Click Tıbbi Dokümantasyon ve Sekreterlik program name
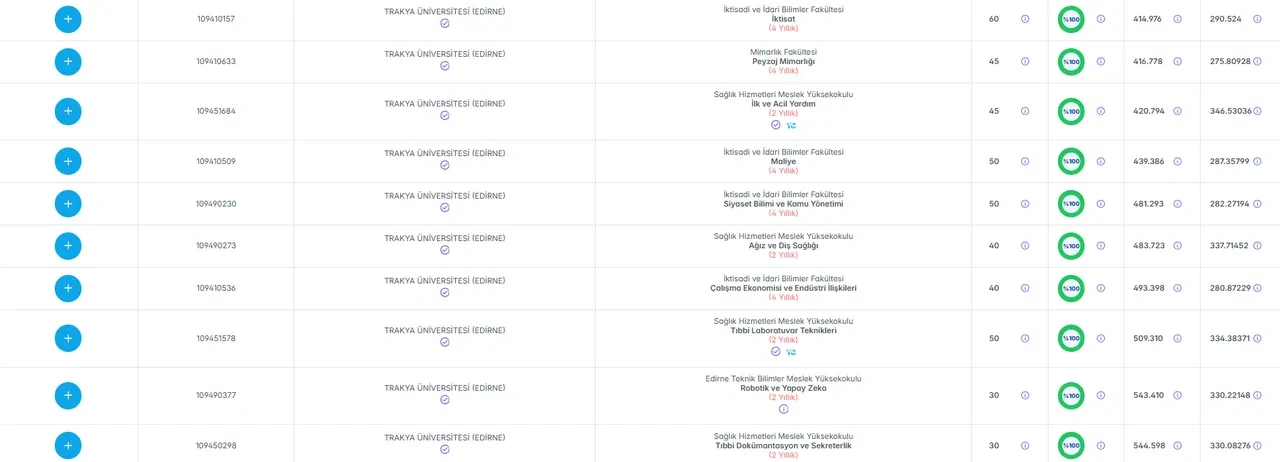The width and height of the screenshot is (1280, 462). [783, 445]
